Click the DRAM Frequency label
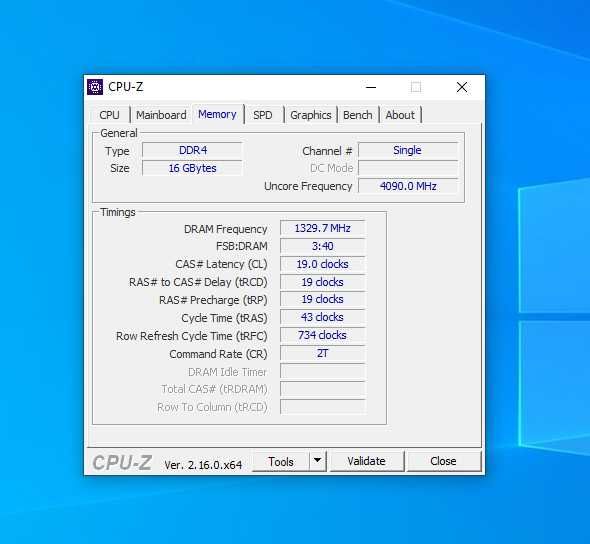 click(225, 229)
